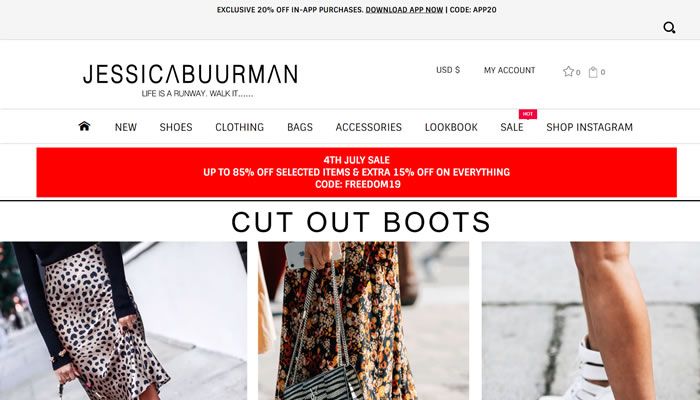Click the Jessica Buurman logo
This screenshot has height=400, width=700.
[x=190, y=80]
